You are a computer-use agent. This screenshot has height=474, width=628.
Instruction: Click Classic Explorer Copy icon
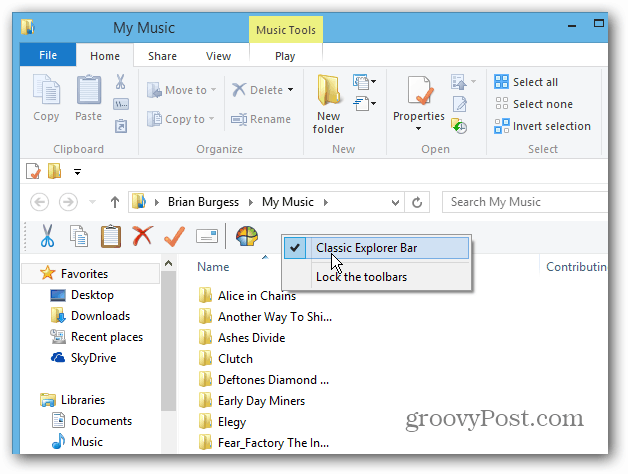(79, 236)
